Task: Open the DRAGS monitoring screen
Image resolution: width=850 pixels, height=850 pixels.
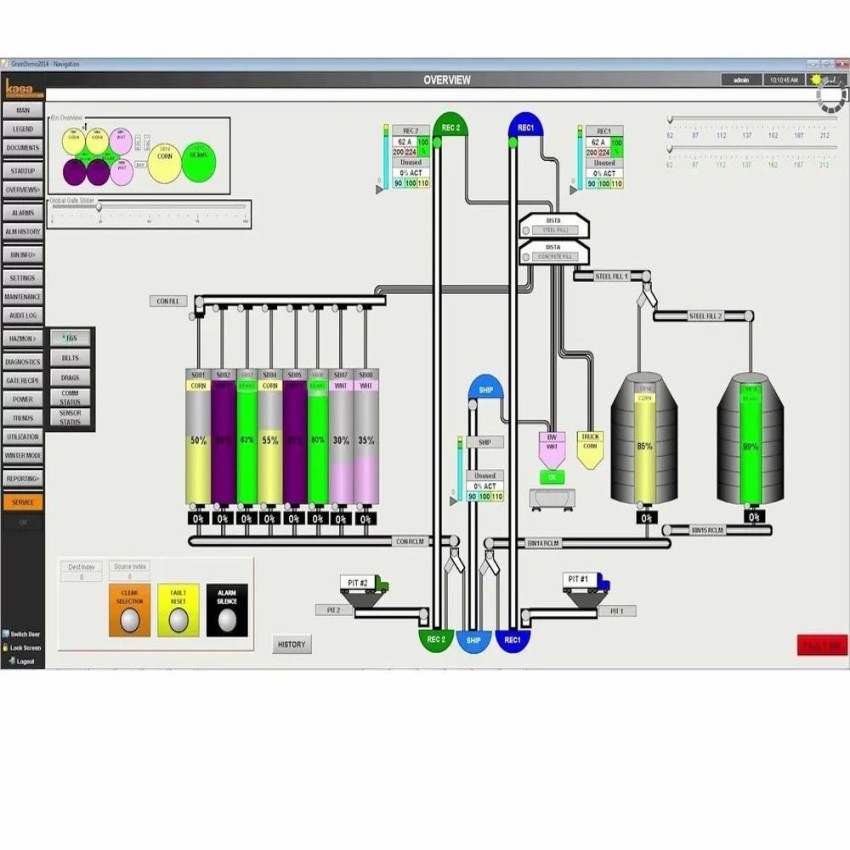Action: click(70, 377)
